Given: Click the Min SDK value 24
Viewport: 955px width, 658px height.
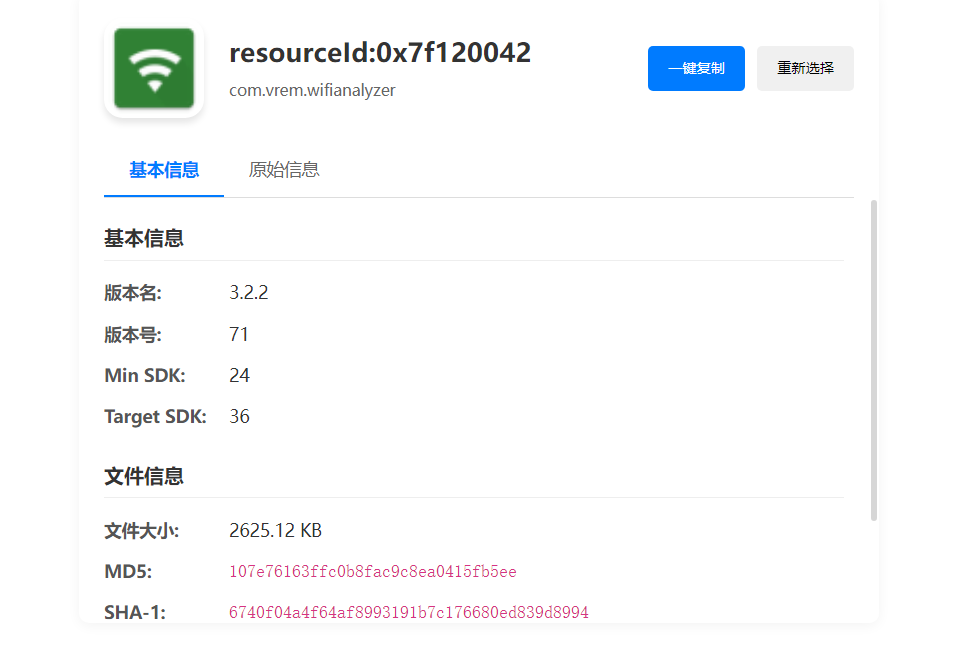Looking at the screenshot, I should tap(239, 376).
